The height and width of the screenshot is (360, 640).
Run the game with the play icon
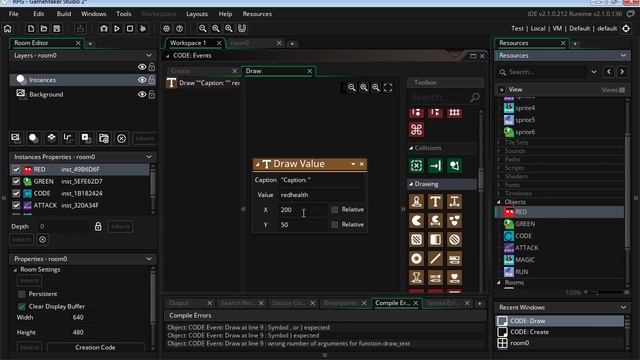(x=117, y=29)
